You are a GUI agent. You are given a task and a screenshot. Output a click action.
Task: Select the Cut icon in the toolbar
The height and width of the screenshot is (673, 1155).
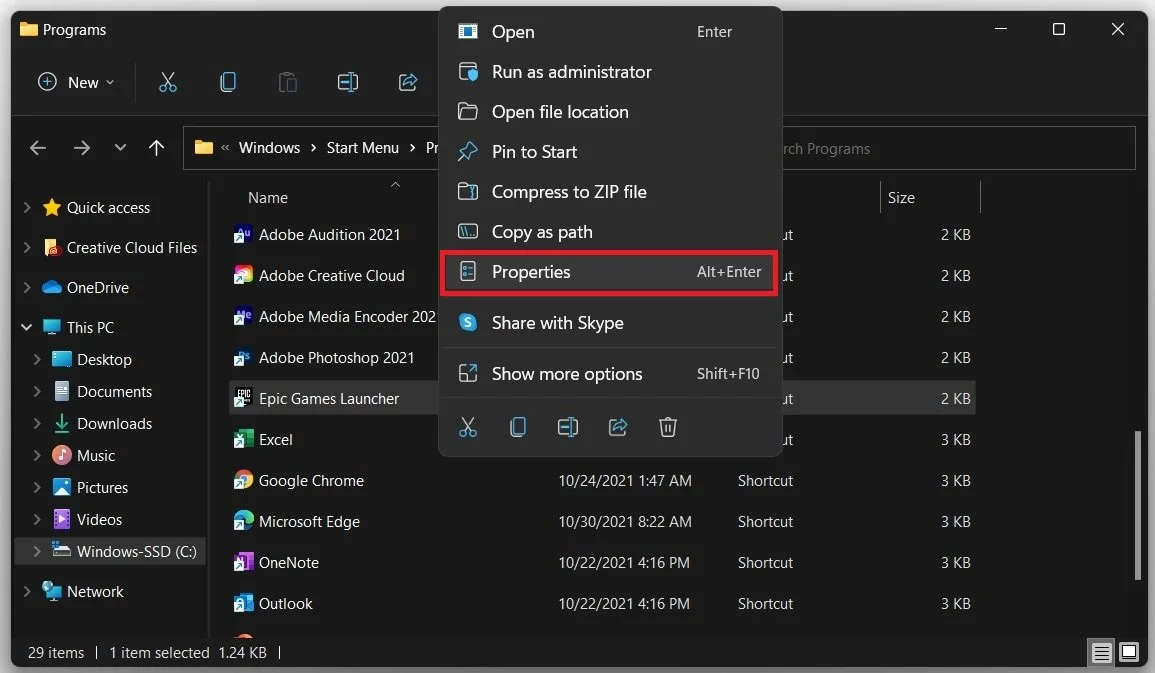tap(168, 82)
